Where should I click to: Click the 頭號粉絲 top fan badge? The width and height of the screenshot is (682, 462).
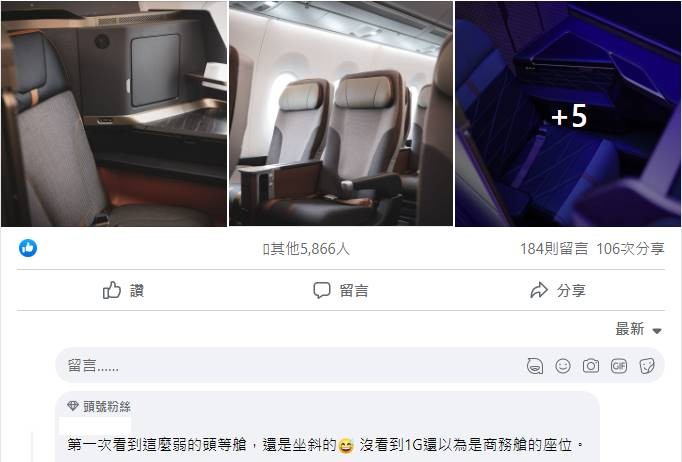pos(99,406)
